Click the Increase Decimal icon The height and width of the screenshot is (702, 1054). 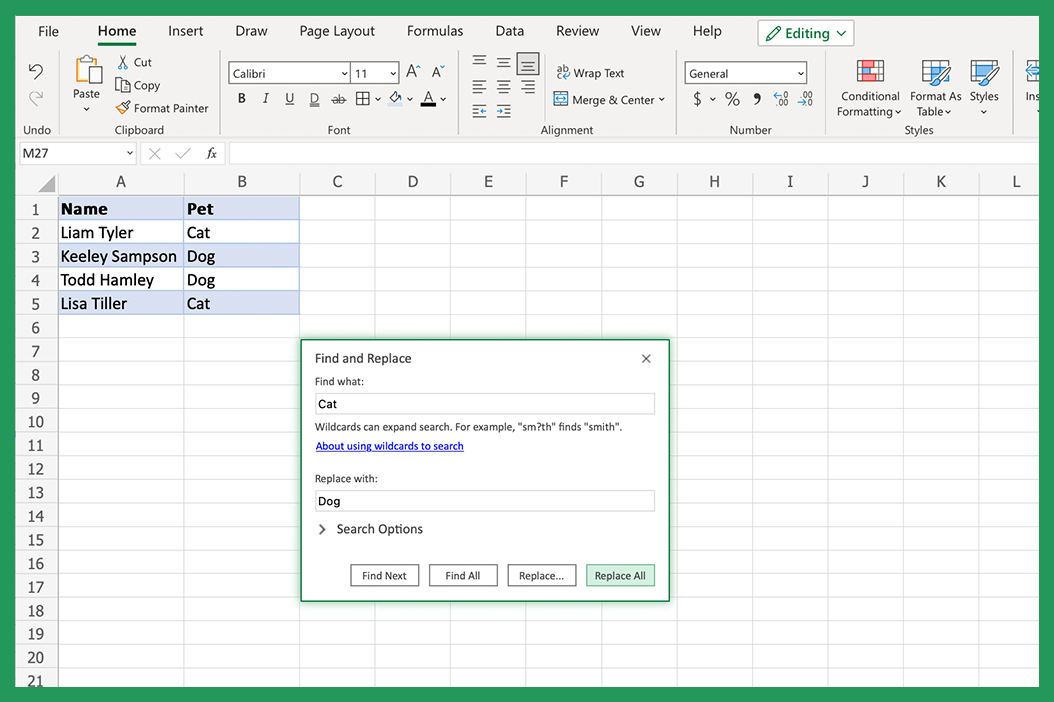tap(780, 99)
